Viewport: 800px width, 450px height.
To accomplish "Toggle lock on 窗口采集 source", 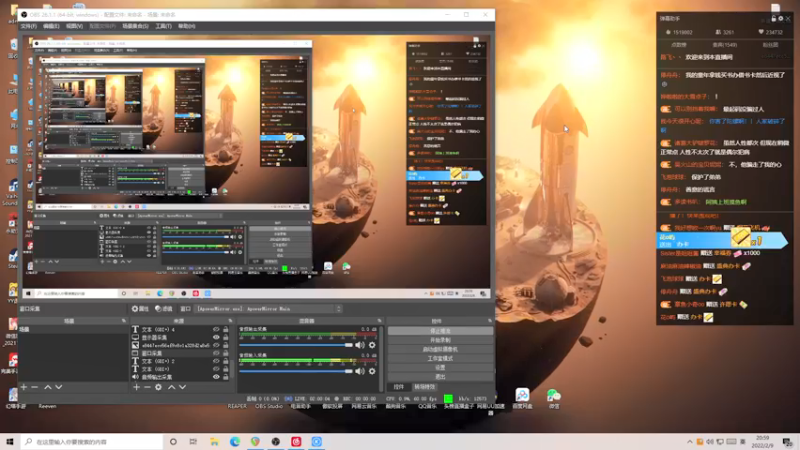I will [x=226, y=353].
